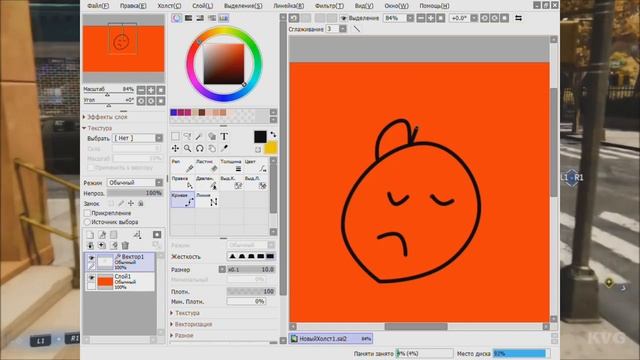The image size is (640, 360).
Task: Choose the Ластик eraser tool
Action: 207,166
